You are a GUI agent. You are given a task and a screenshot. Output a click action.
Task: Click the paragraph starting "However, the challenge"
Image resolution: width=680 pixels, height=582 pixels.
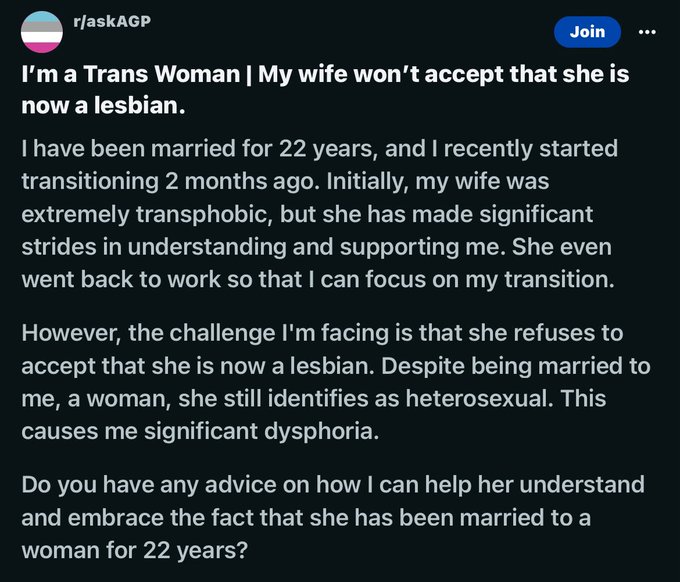[320, 383]
